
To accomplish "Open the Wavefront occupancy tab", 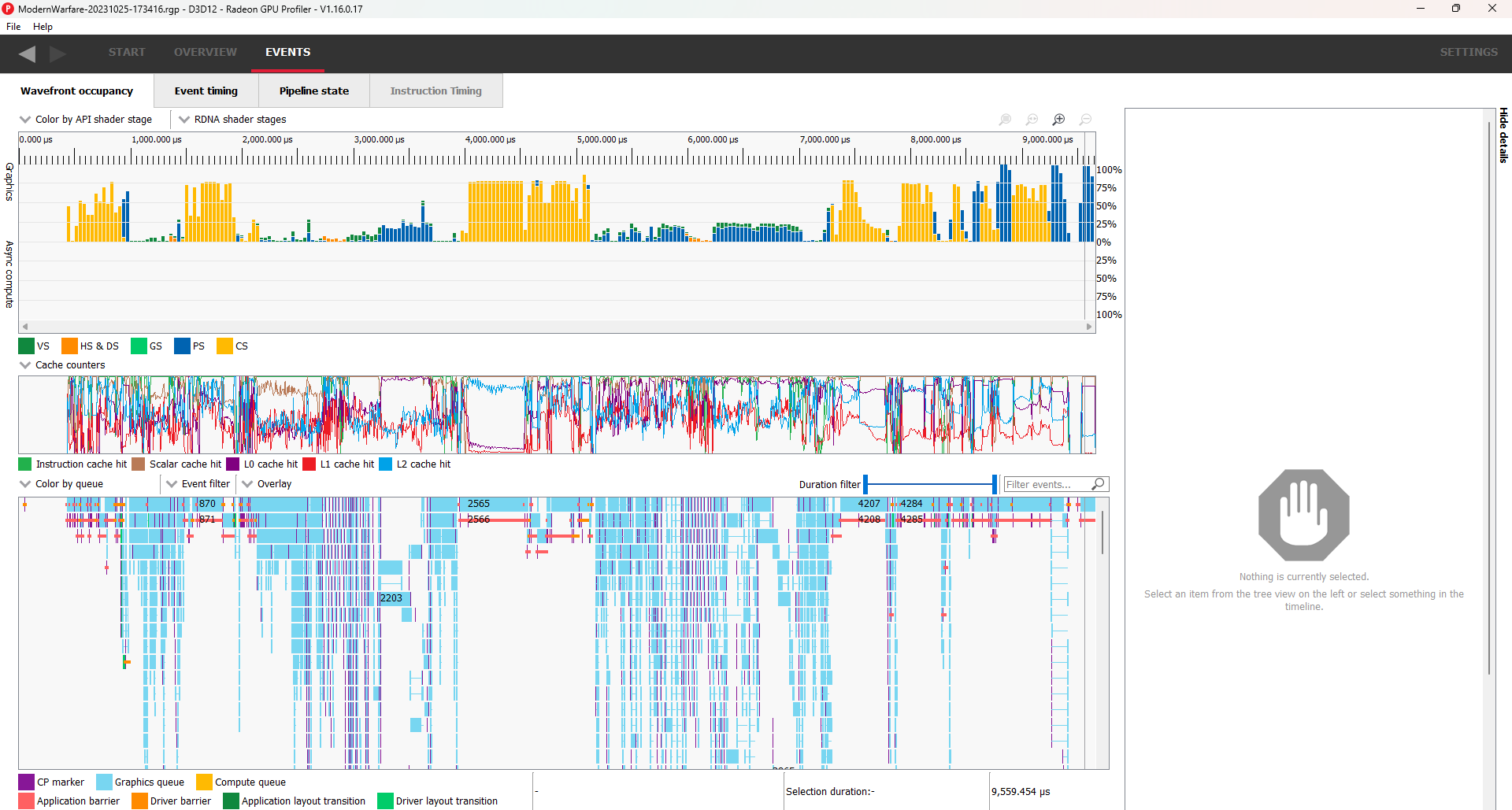I will pos(77,91).
